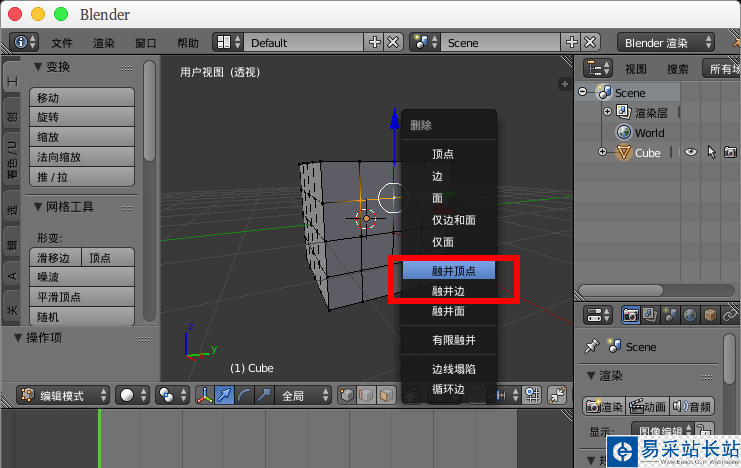This screenshot has width=741, height=468.
Task: Collapse the 网格工具 panel triangle
Action: point(38,207)
